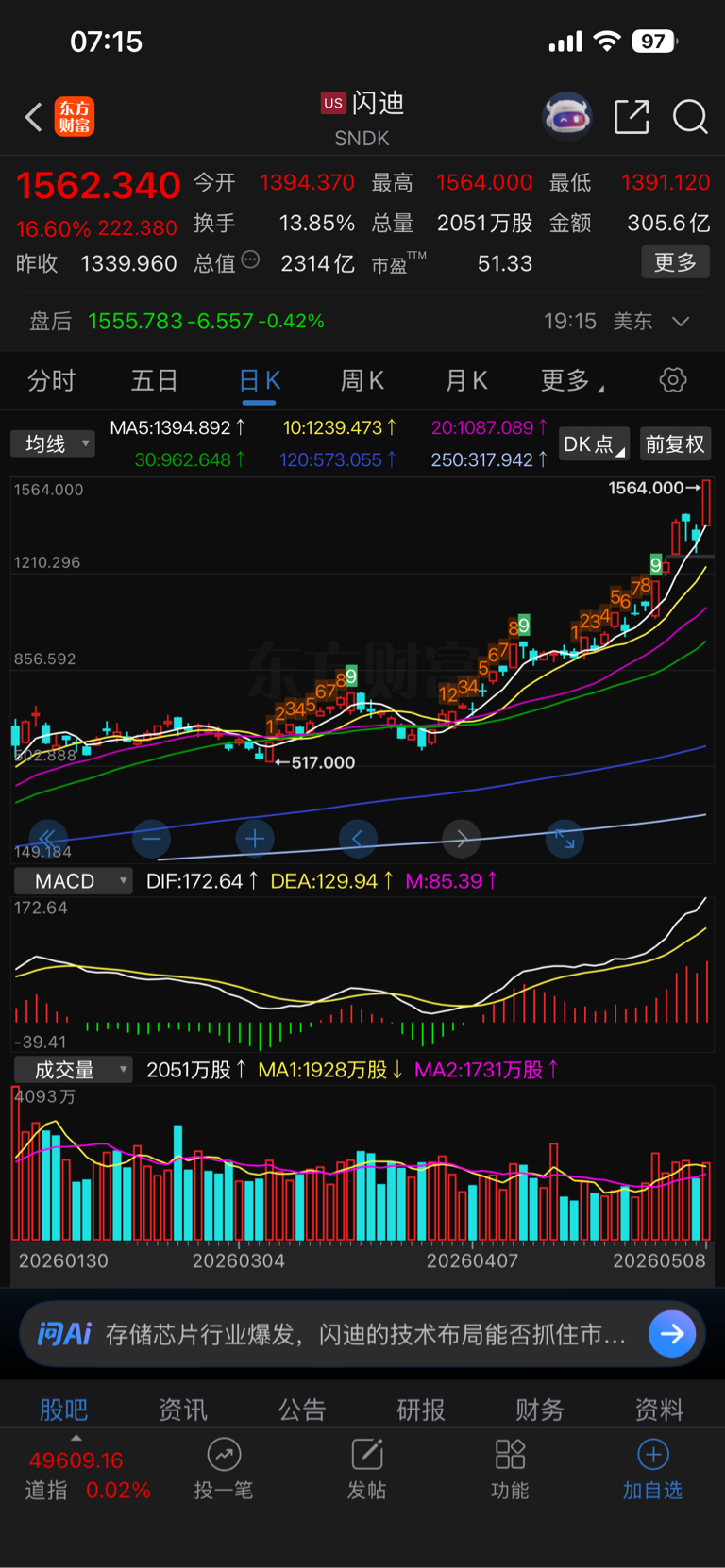The height and width of the screenshot is (1568, 725).
Task: Move chart left with single chevron
Action: (358, 837)
